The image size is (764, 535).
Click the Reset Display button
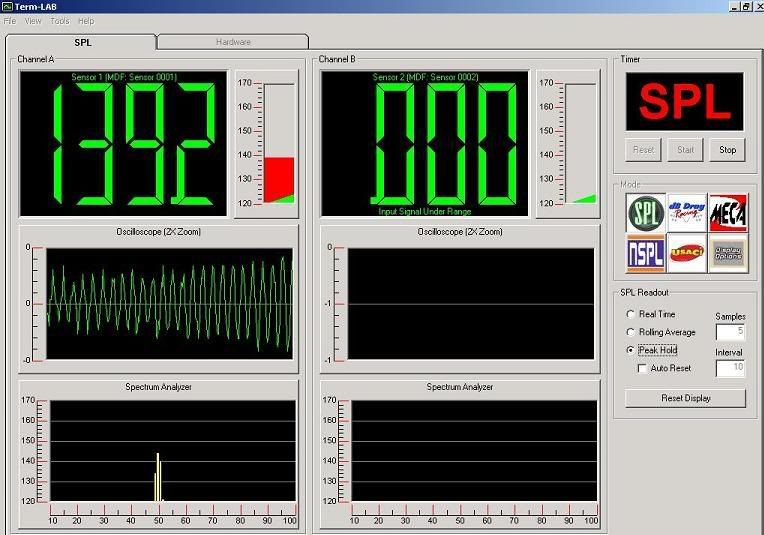point(685,398)
